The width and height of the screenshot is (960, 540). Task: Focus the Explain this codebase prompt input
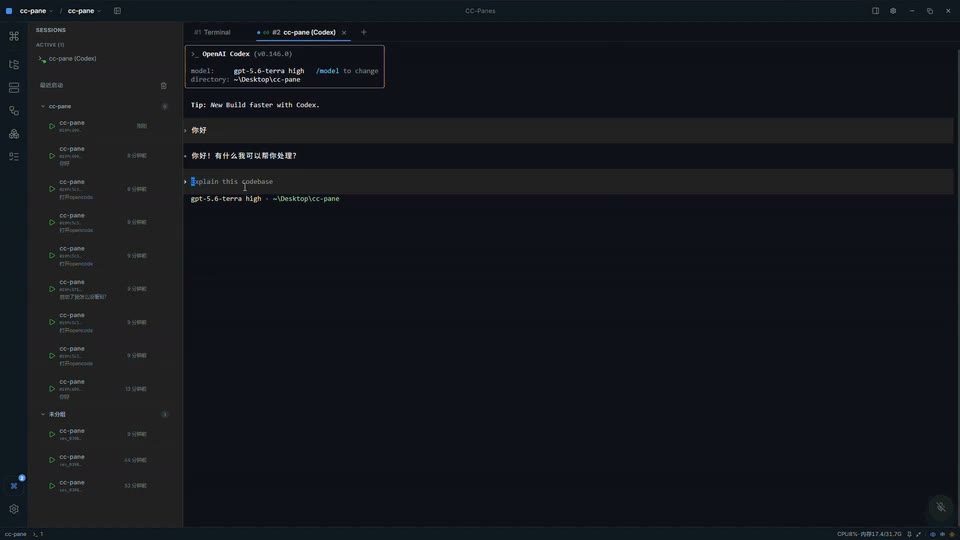pyautogui.click(x=568, y=182)
